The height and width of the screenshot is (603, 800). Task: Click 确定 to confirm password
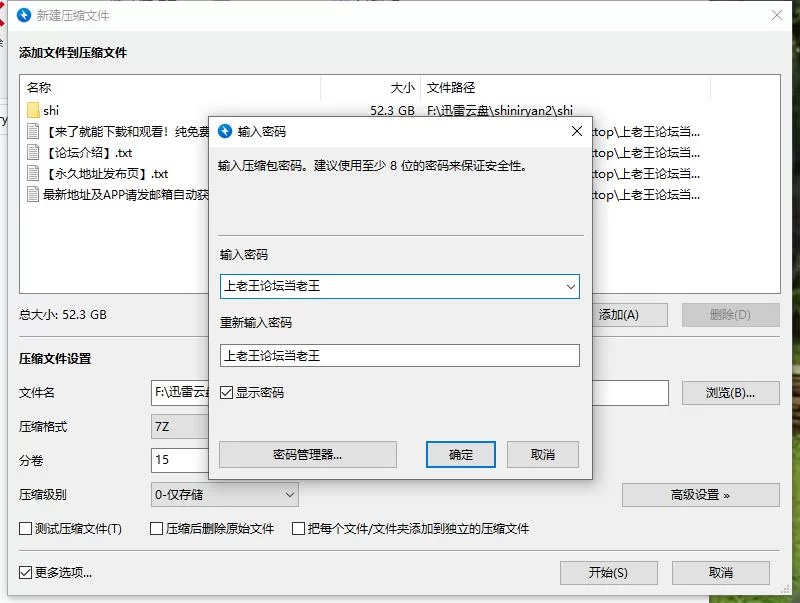click(461, 454)
